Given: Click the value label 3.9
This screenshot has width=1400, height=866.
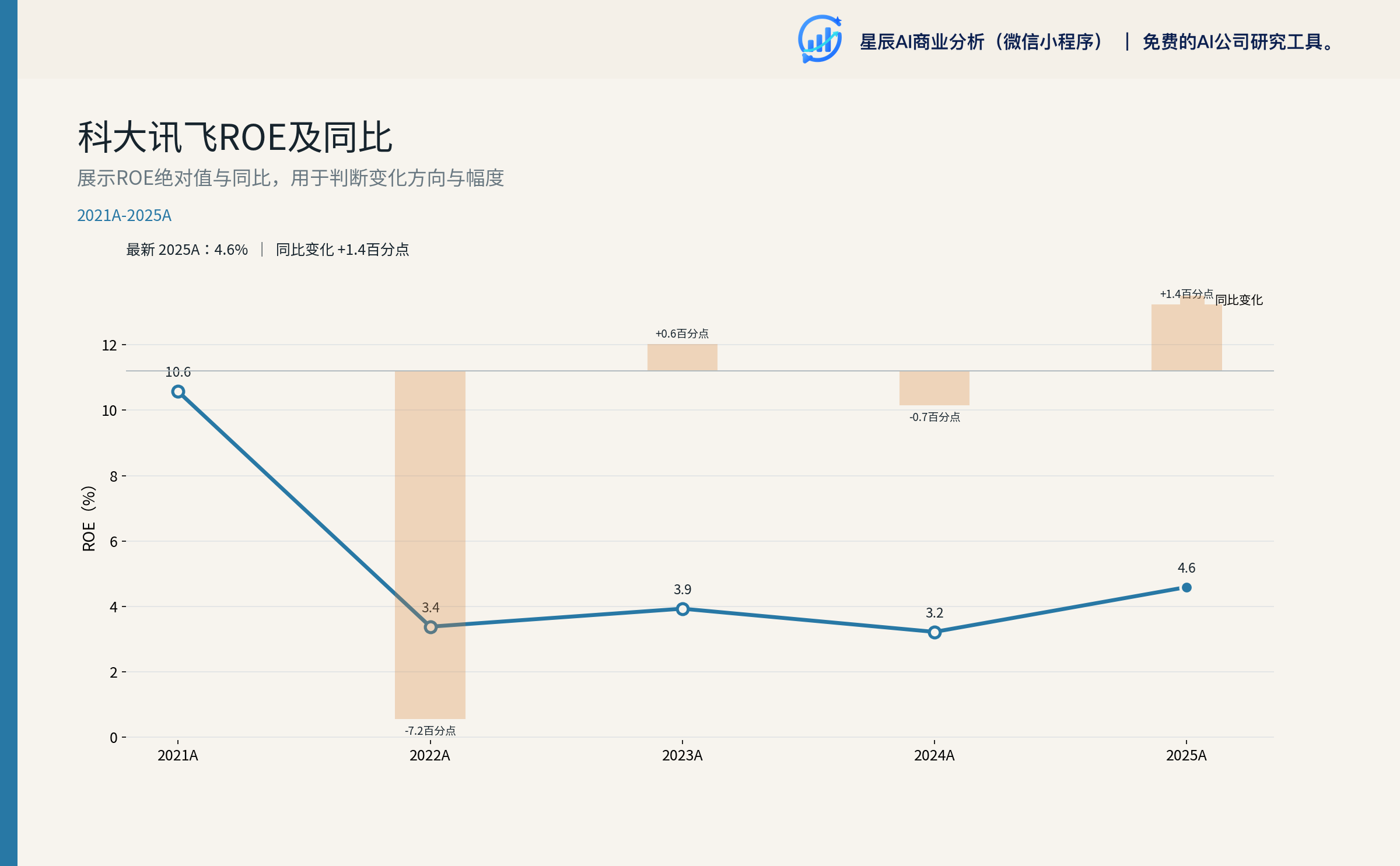Looking at the screenshot, I should pyautogui.click(x=682, y=590).
